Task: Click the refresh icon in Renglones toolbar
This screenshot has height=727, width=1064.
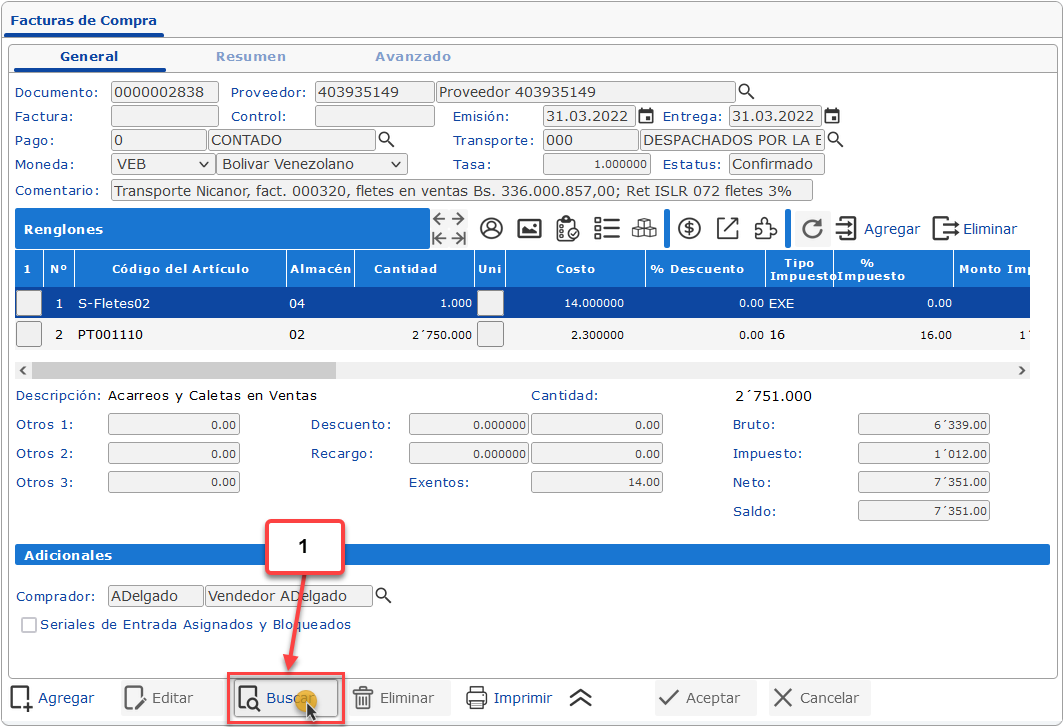Action: click(x=812, y=229)
